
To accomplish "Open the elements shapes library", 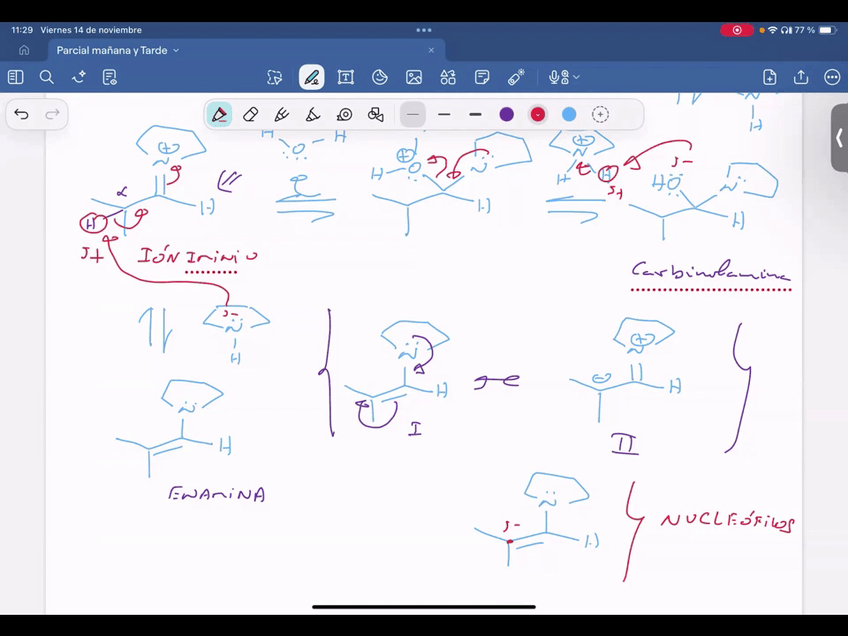I will coord(448,77).
